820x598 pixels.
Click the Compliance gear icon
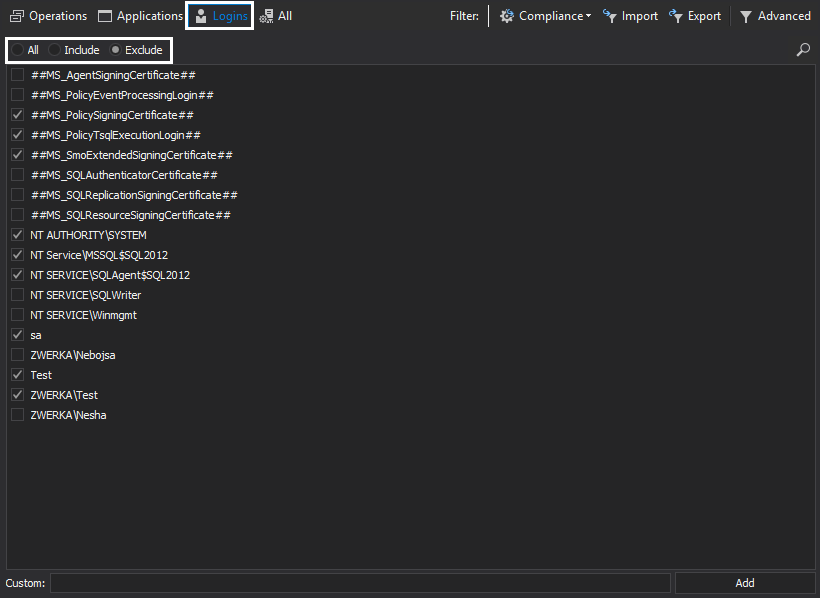click(507, 16)
